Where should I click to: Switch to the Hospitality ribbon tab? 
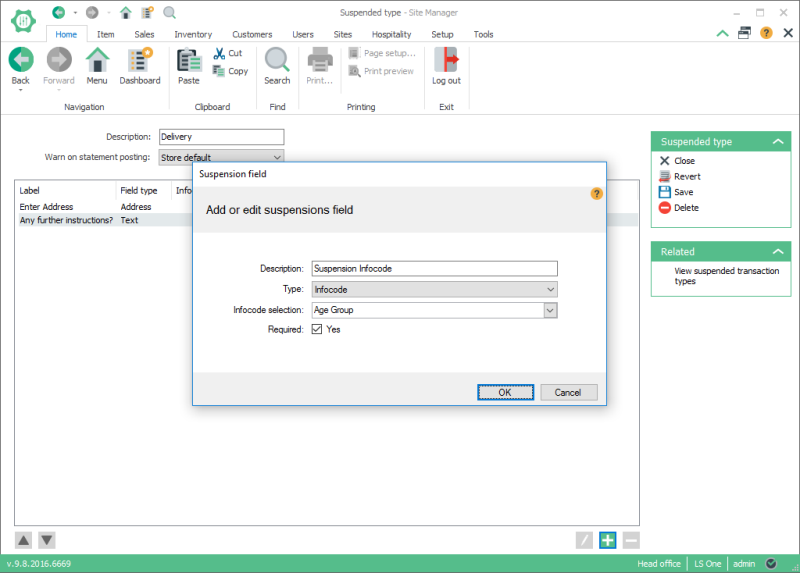[391, 34]
